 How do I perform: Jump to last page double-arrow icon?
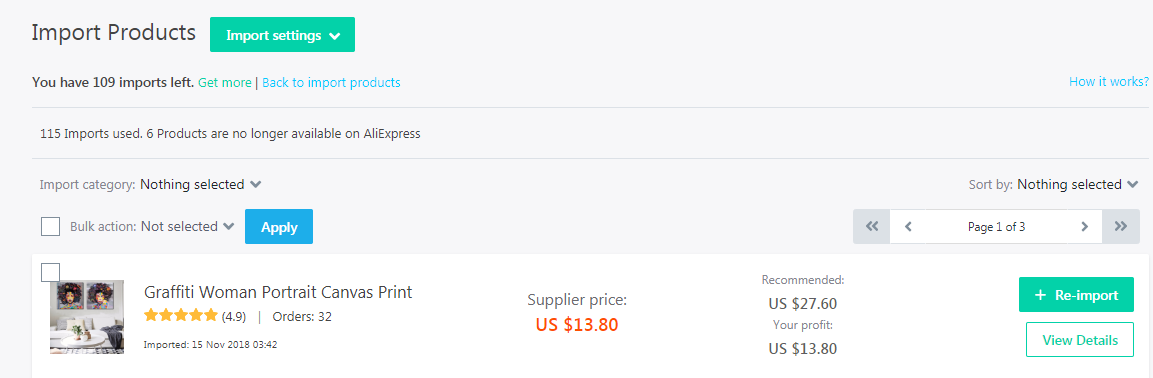(1121, 227)
